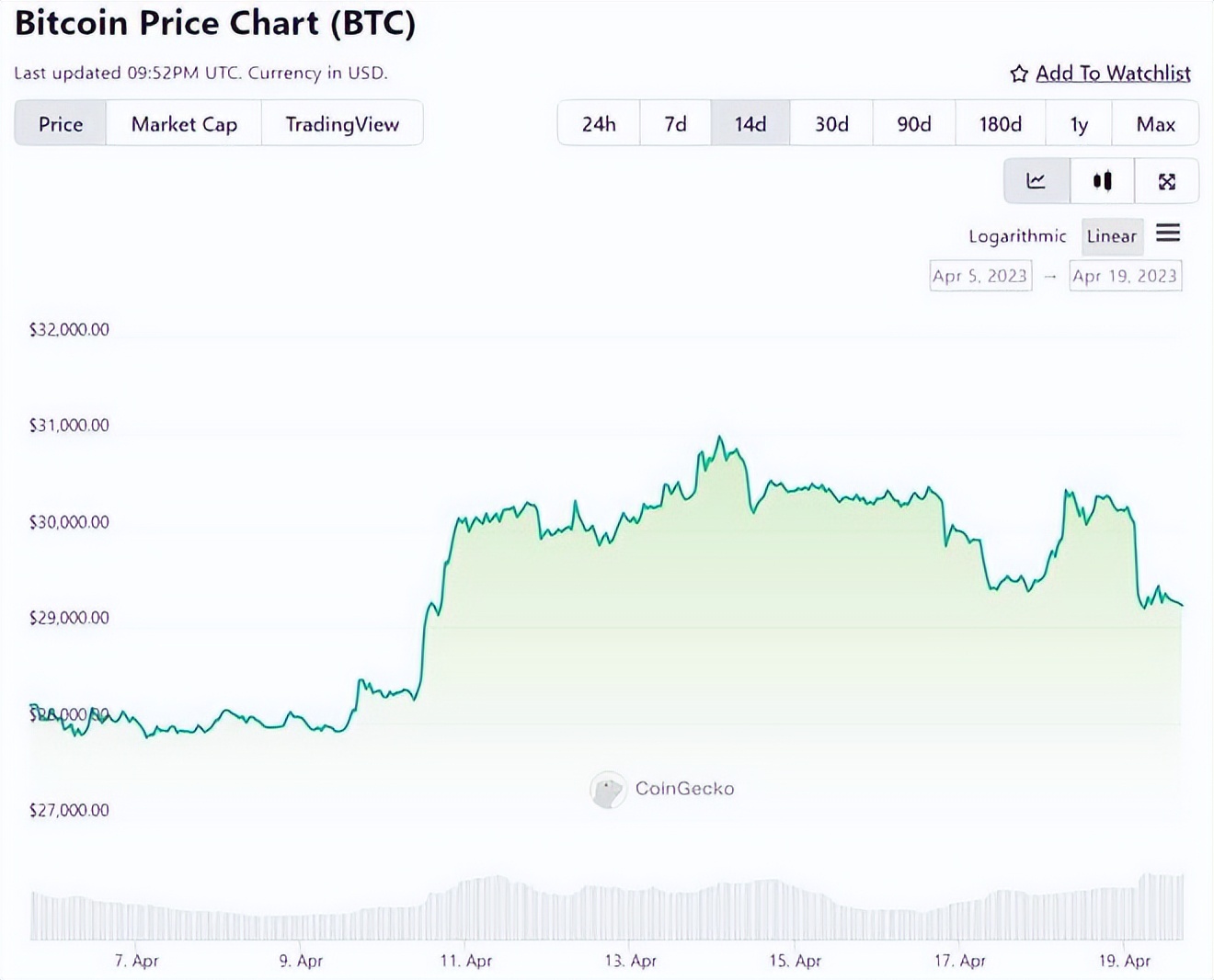Switch to the Market Cap tab
1214x980 pixels.
coord(184,123)
